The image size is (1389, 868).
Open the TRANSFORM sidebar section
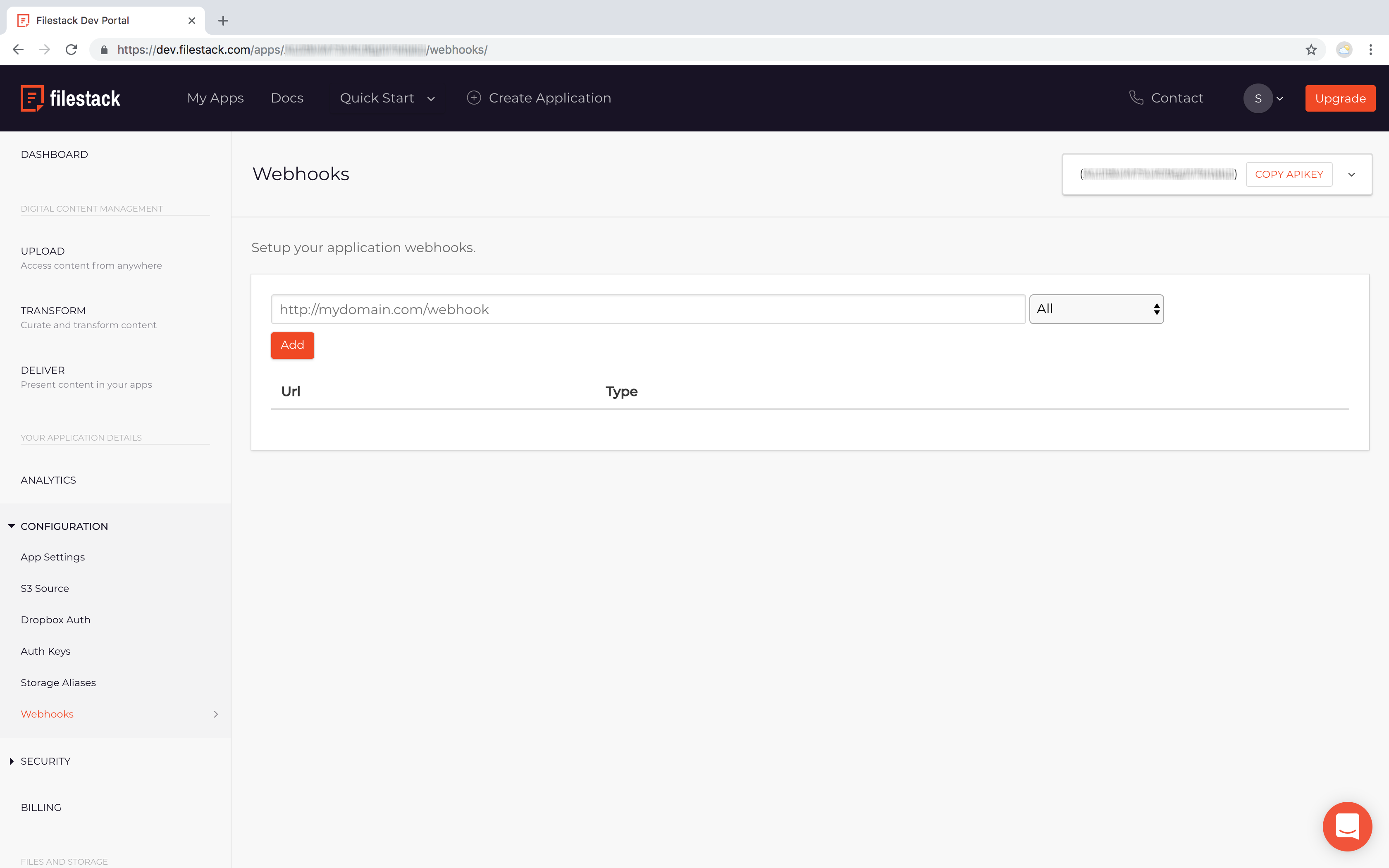pos(88,317)
